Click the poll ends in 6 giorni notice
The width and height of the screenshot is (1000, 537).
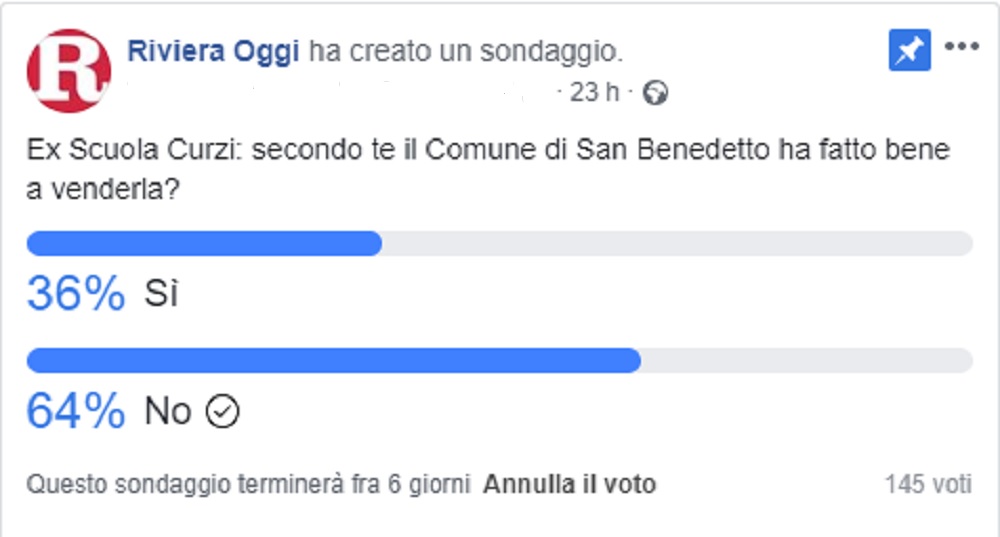(248, 484)
